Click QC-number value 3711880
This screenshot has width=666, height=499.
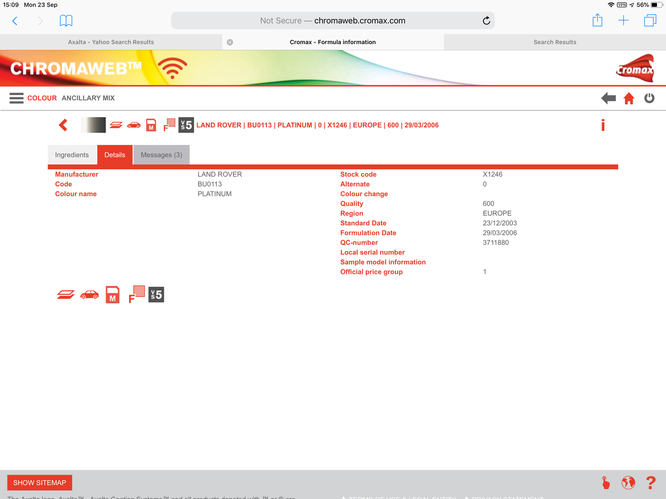tap(496, 242)
